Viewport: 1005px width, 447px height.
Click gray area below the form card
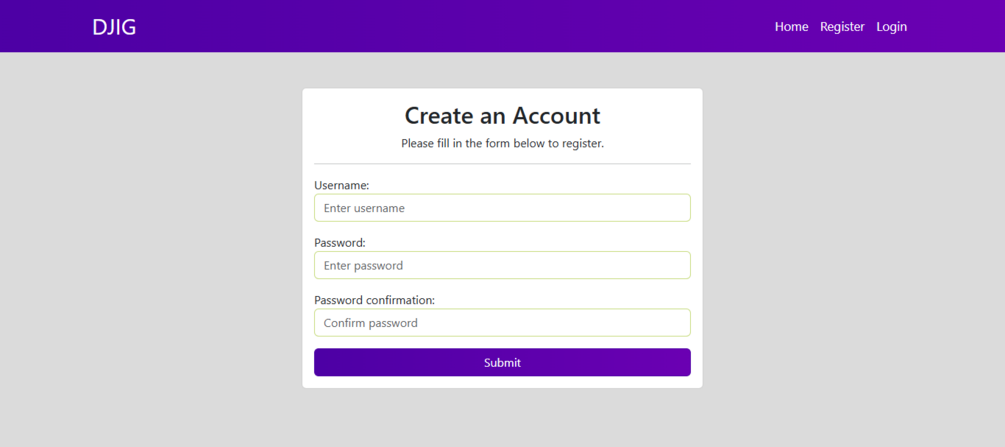click(x=502, y=418)
